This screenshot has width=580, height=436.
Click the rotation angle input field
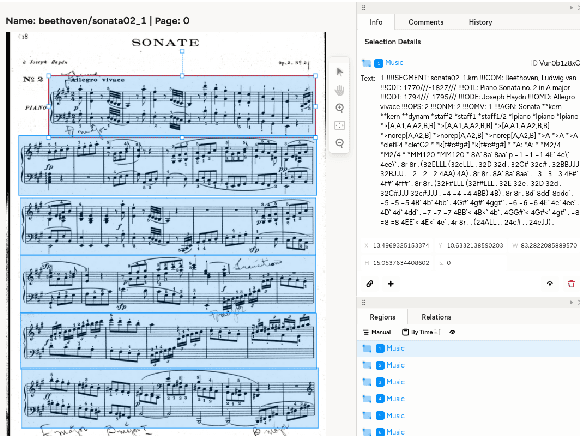[x=470, y=263]
